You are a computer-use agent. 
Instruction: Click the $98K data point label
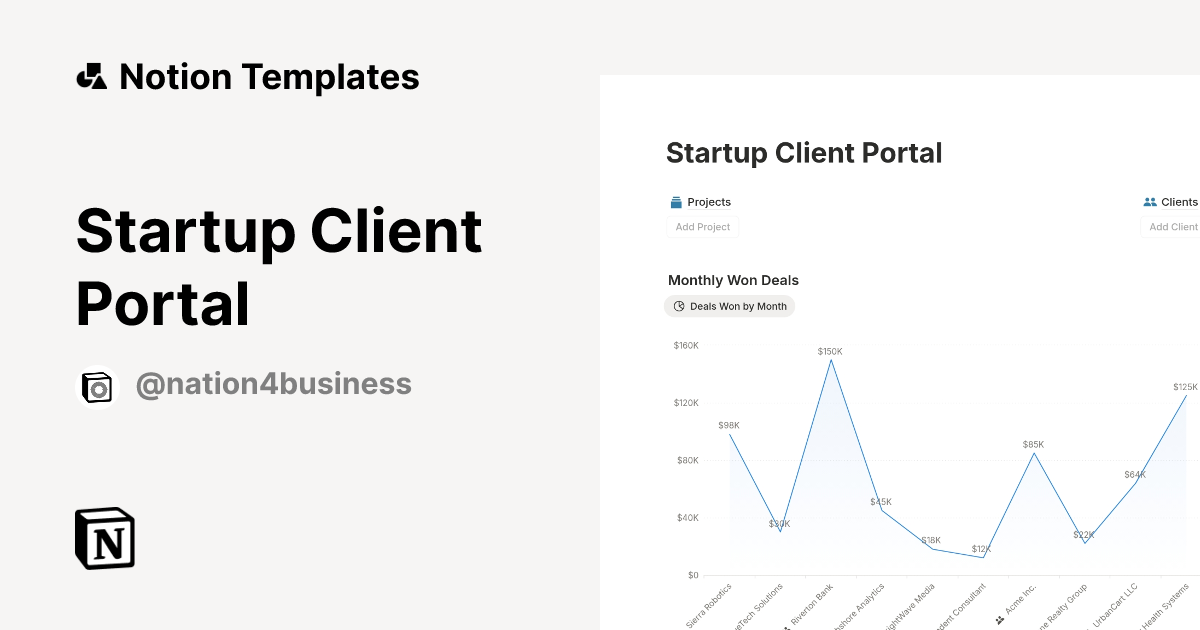[x=729, y=425]
